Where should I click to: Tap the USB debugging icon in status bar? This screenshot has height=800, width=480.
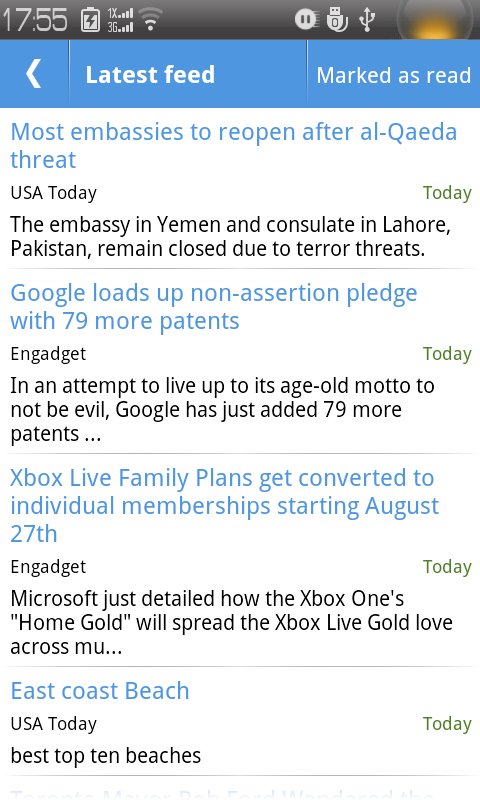337,20
